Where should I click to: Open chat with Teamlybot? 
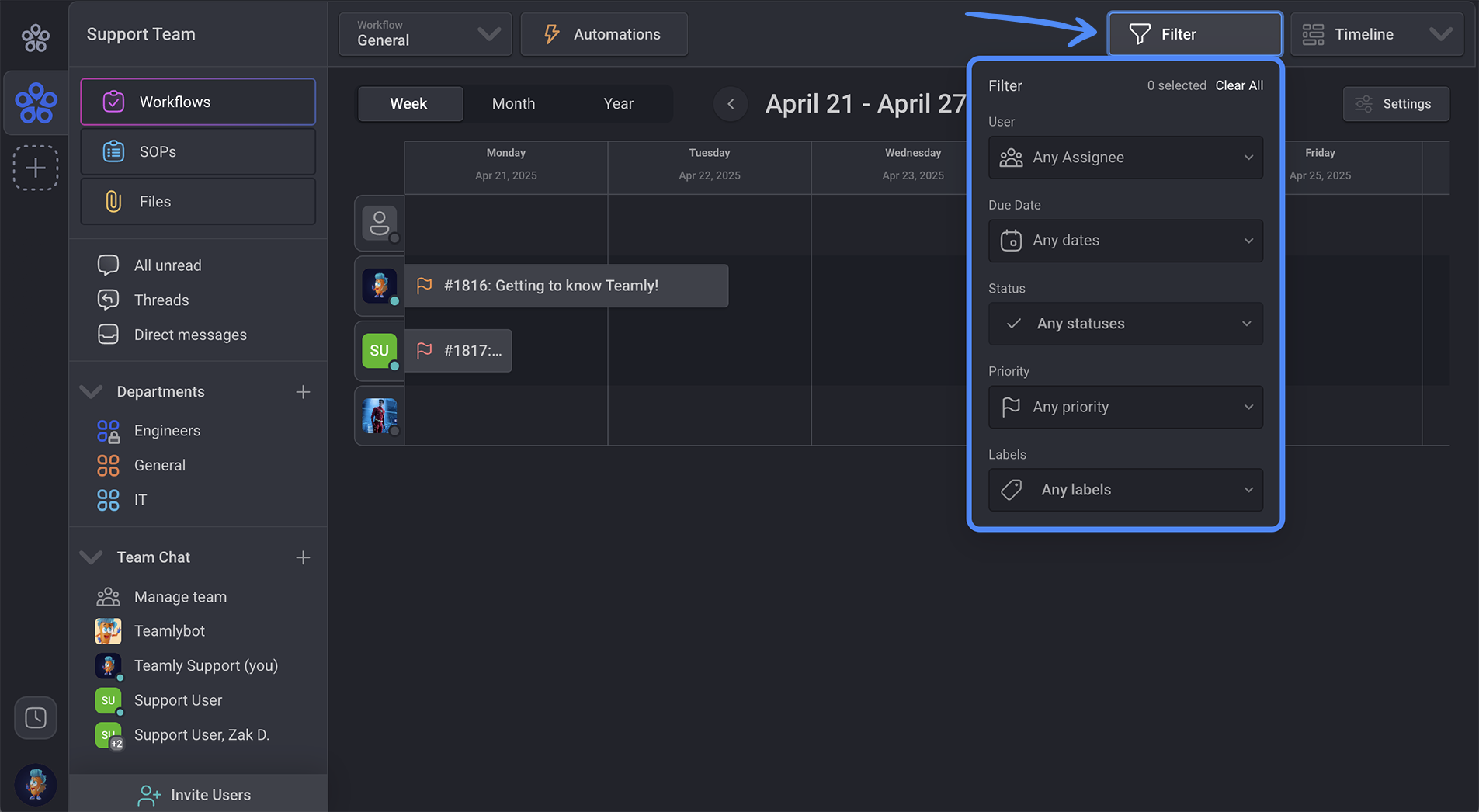point(168,631)
